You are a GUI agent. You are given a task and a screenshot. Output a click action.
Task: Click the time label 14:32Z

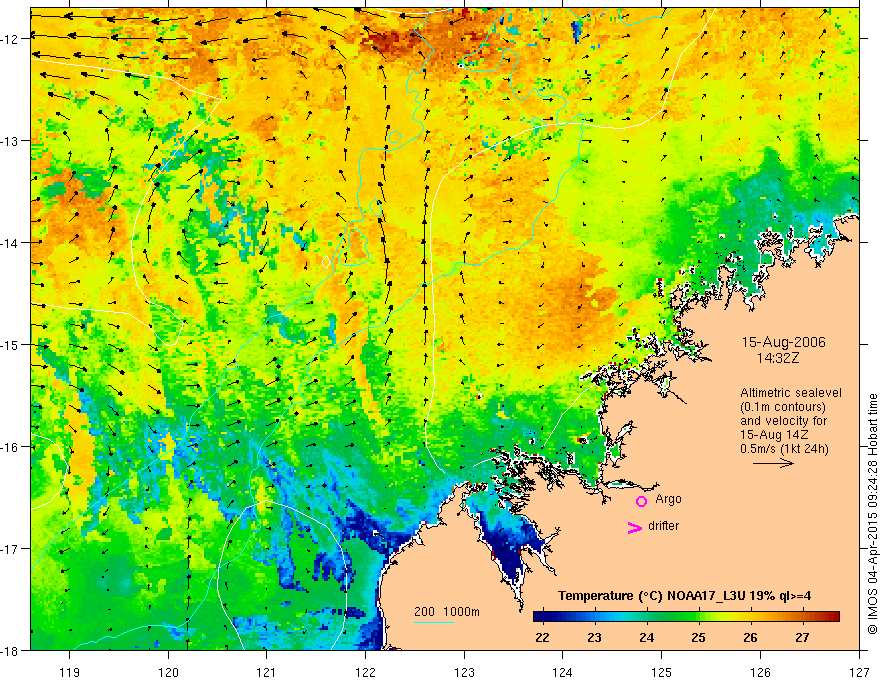(x=778, y=357)
